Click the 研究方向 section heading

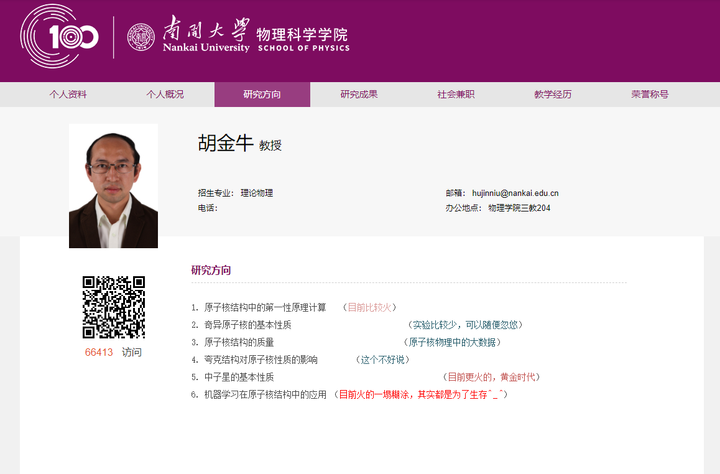click(211, 270)
